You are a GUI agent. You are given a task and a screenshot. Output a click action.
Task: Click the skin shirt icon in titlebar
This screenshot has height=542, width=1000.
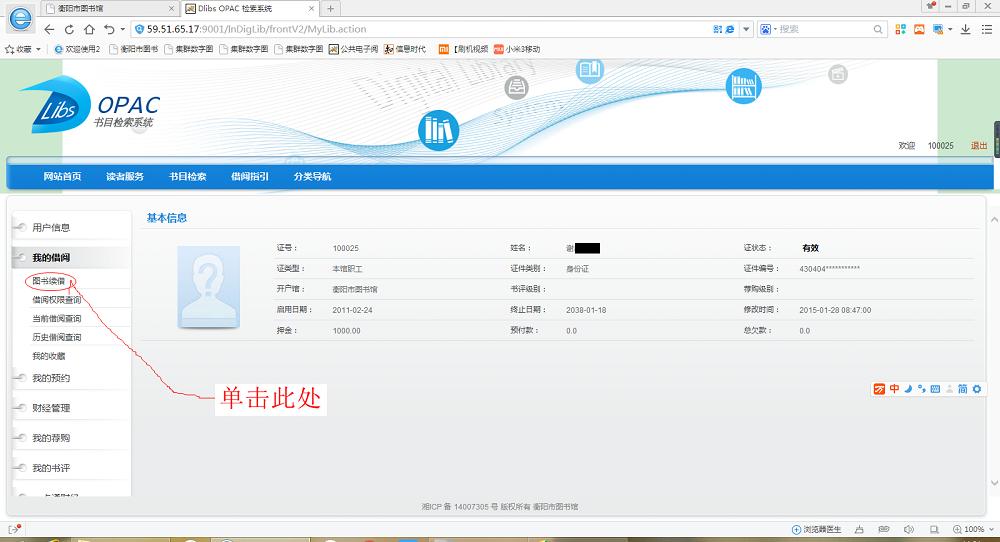pyautogui.click(x=932, y=6)
